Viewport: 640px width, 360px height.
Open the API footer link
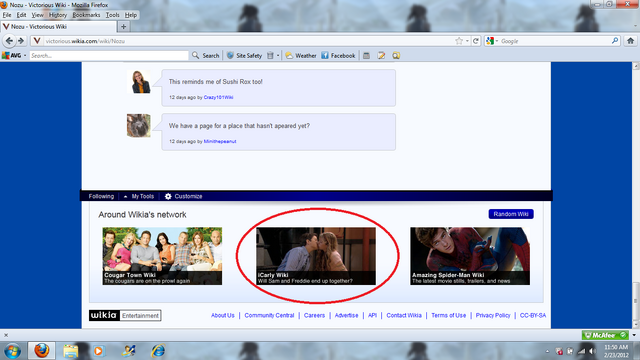[372, 316]
